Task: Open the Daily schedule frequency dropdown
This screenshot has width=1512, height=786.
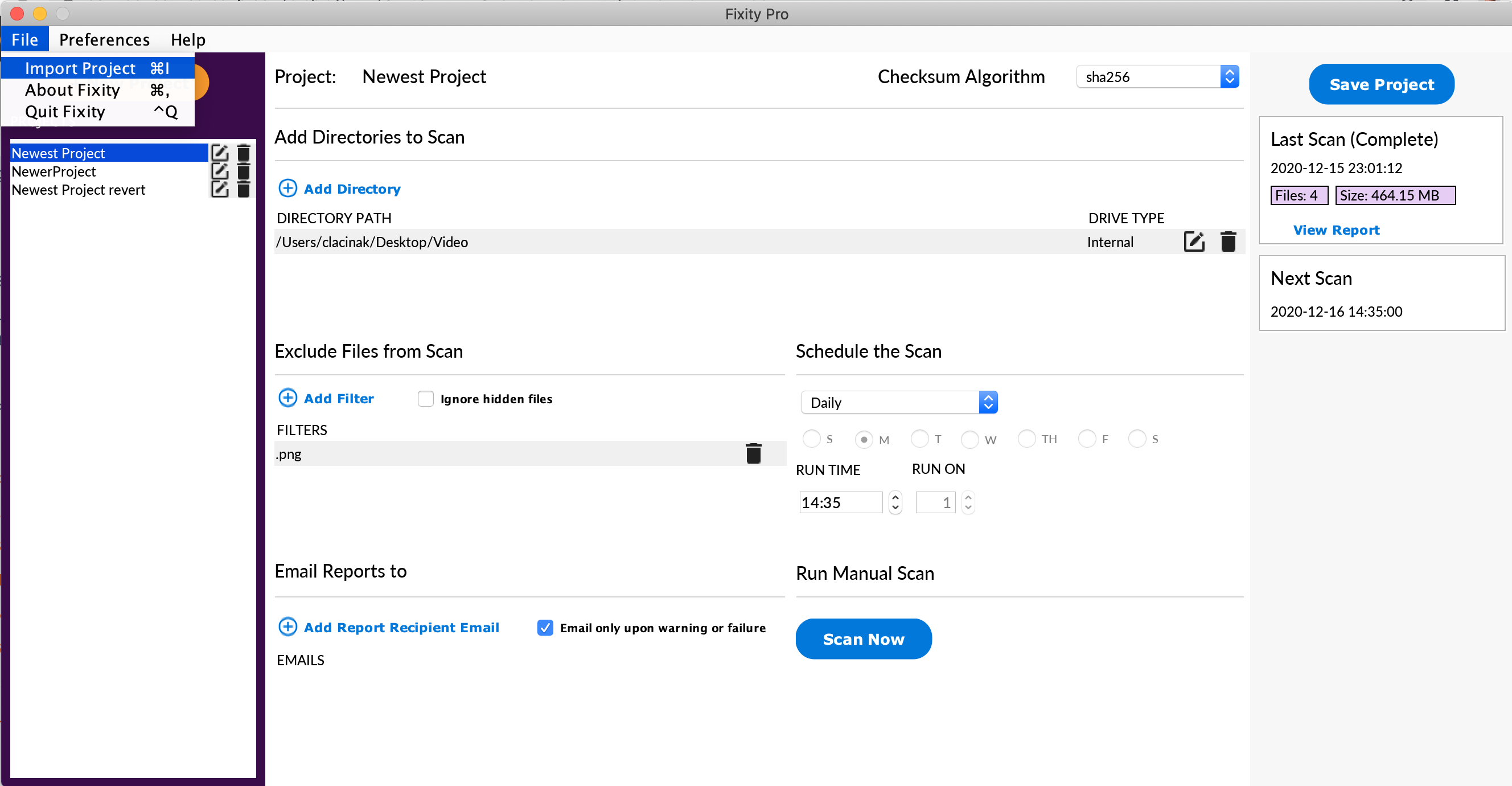Action: 899,403
